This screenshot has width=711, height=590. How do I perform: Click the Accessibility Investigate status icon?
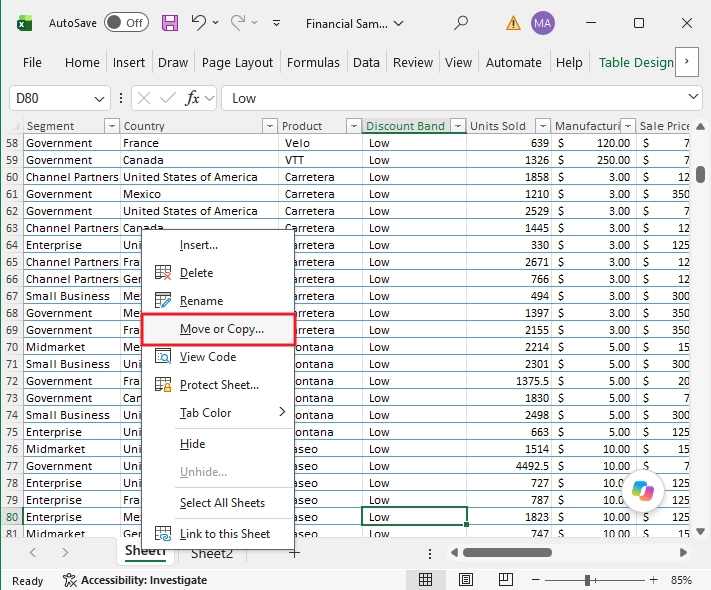(x=69, y=580)
